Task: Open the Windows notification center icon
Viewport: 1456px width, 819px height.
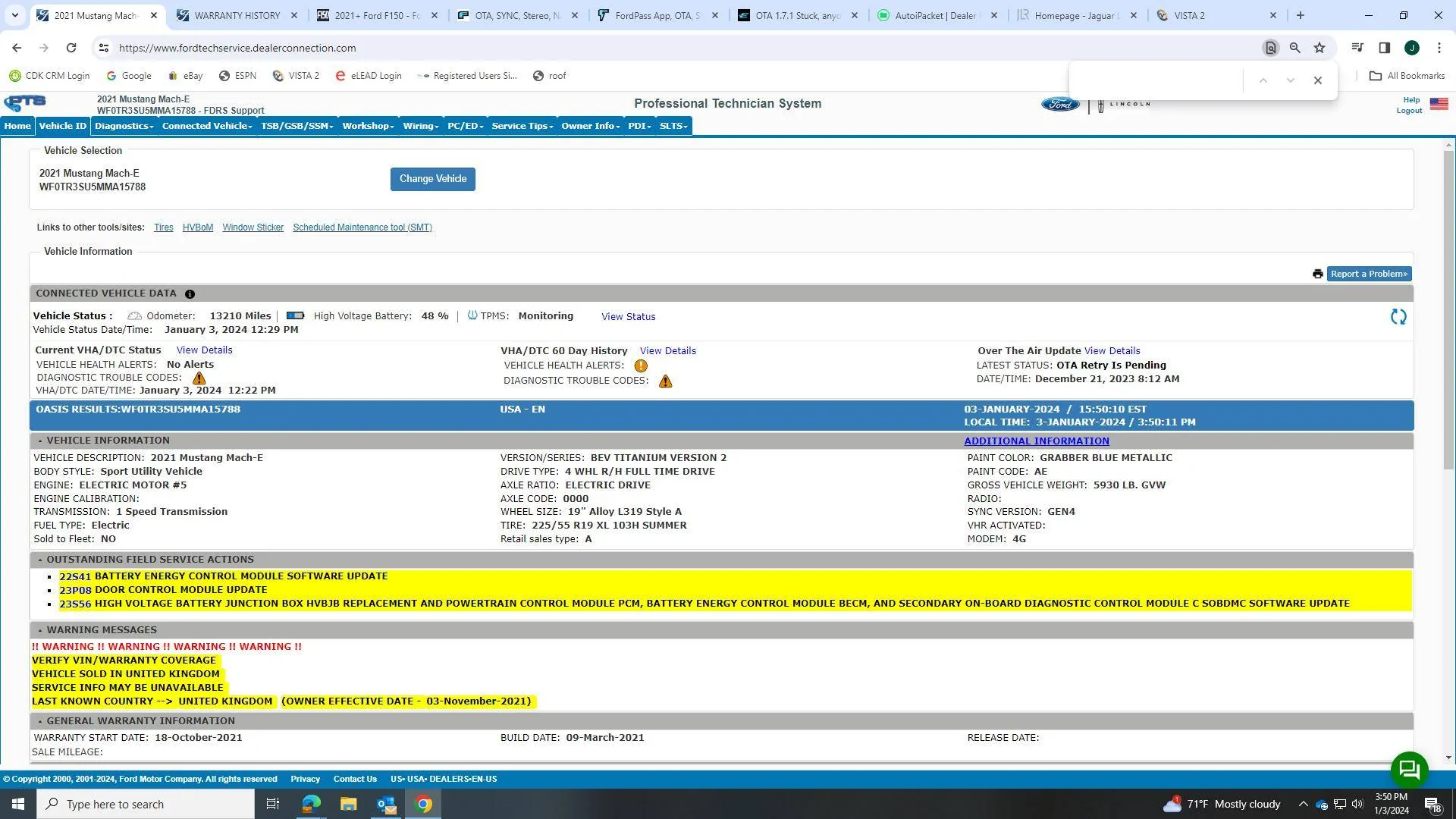Action: 1432,805
